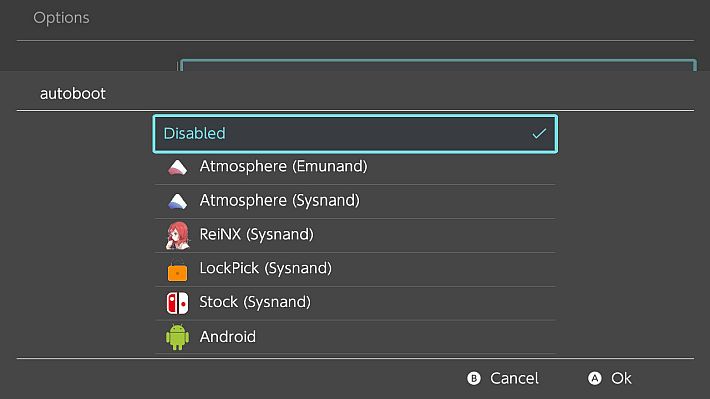Viewport: 710px width, 399px height.
Task: Pick ReiNX (Sysnand) in autoboot dropdown
Action: [x=355, y=235]
